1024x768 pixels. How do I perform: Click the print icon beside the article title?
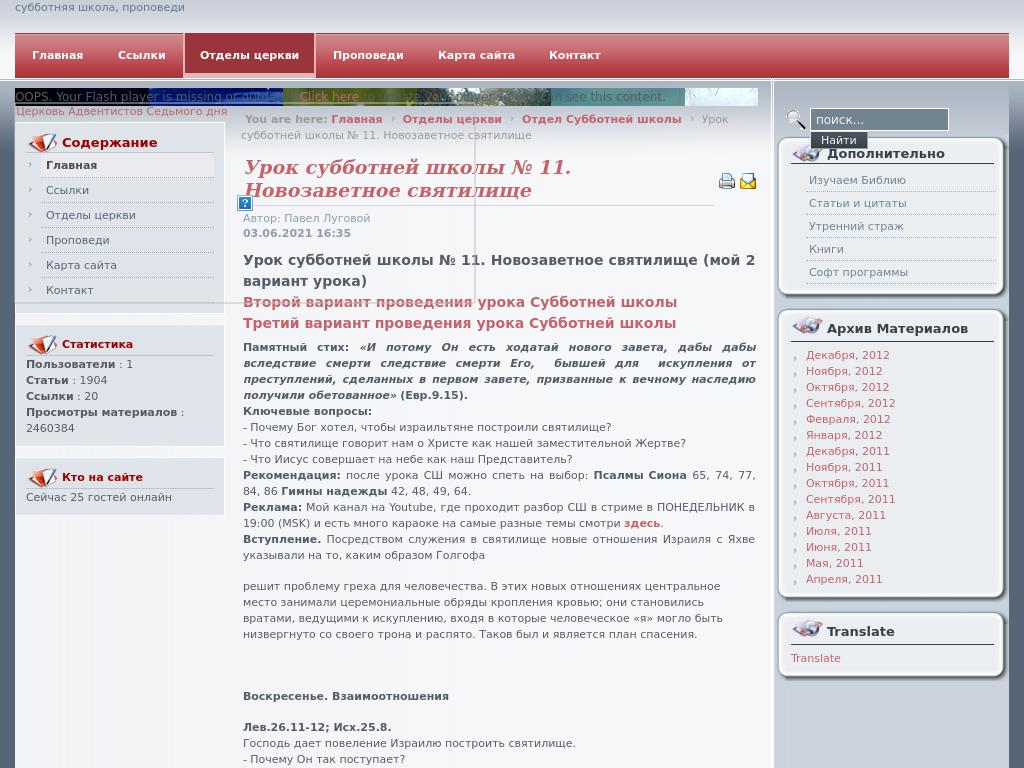(726, 181)
